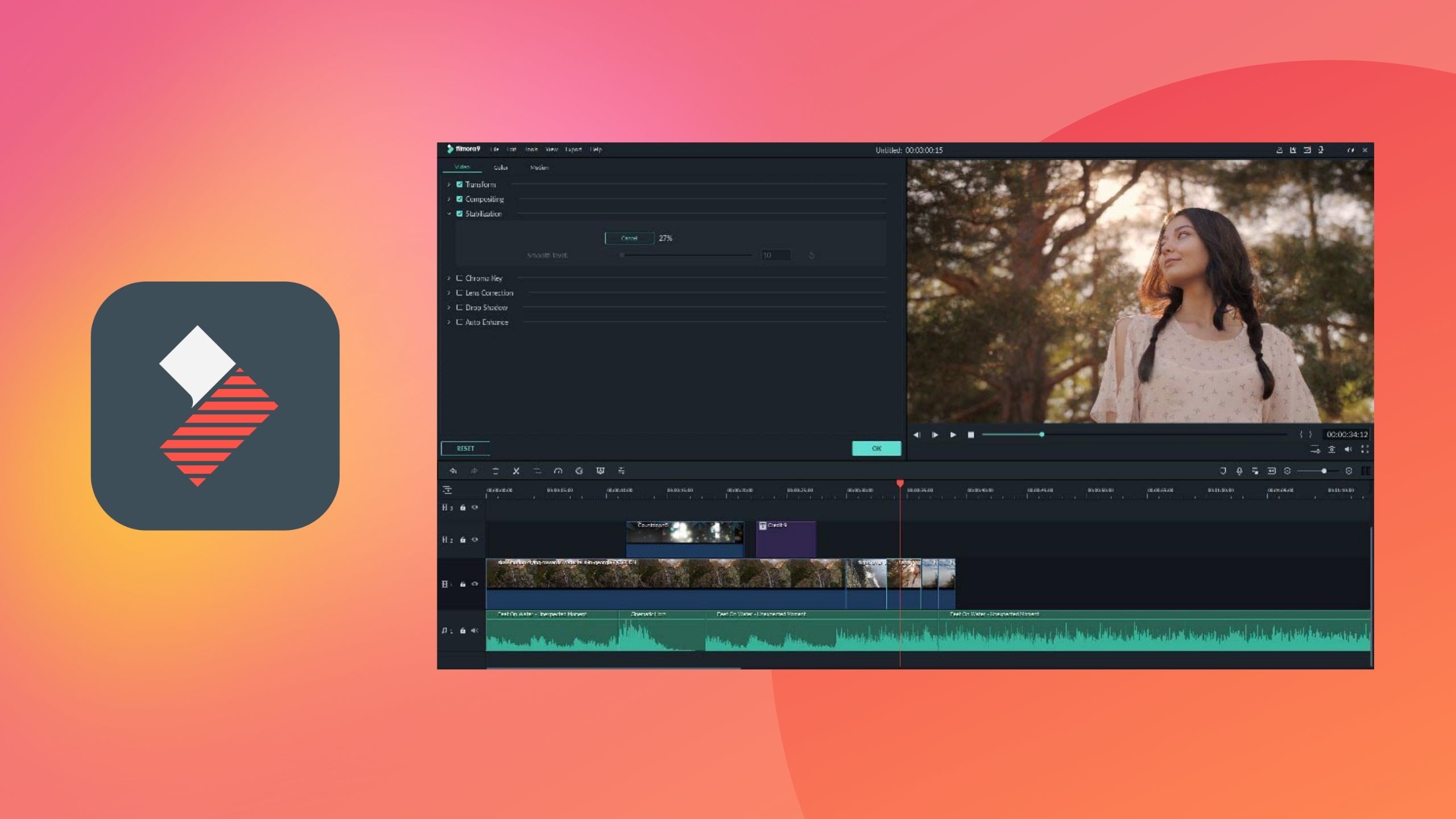1456x819 pixels.
Task: Click the Undo arrow in timeline toolbar
Action: pyautogui.click(x=453, y=471)
